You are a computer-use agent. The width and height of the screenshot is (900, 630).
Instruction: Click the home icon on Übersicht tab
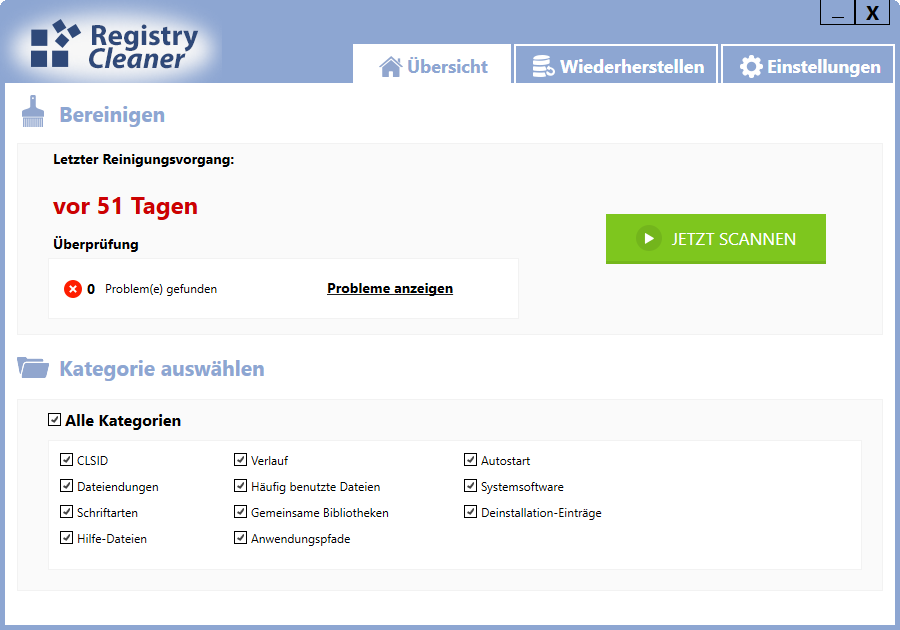click(x=391, y=67)
